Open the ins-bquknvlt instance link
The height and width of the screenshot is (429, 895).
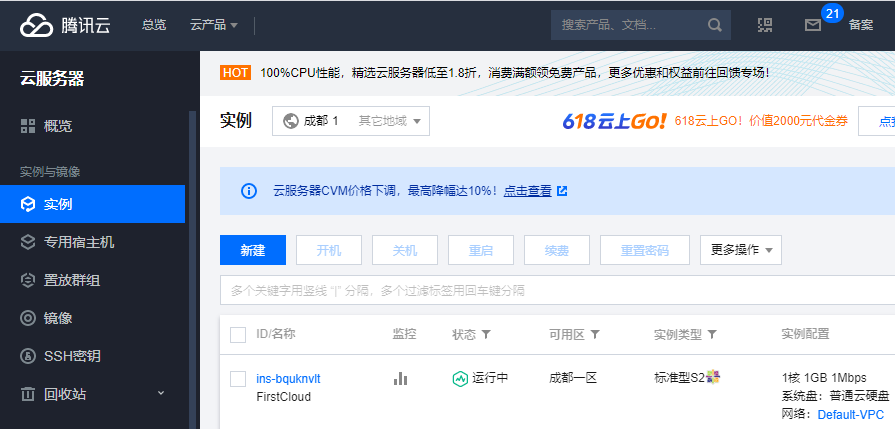point(288,378)
